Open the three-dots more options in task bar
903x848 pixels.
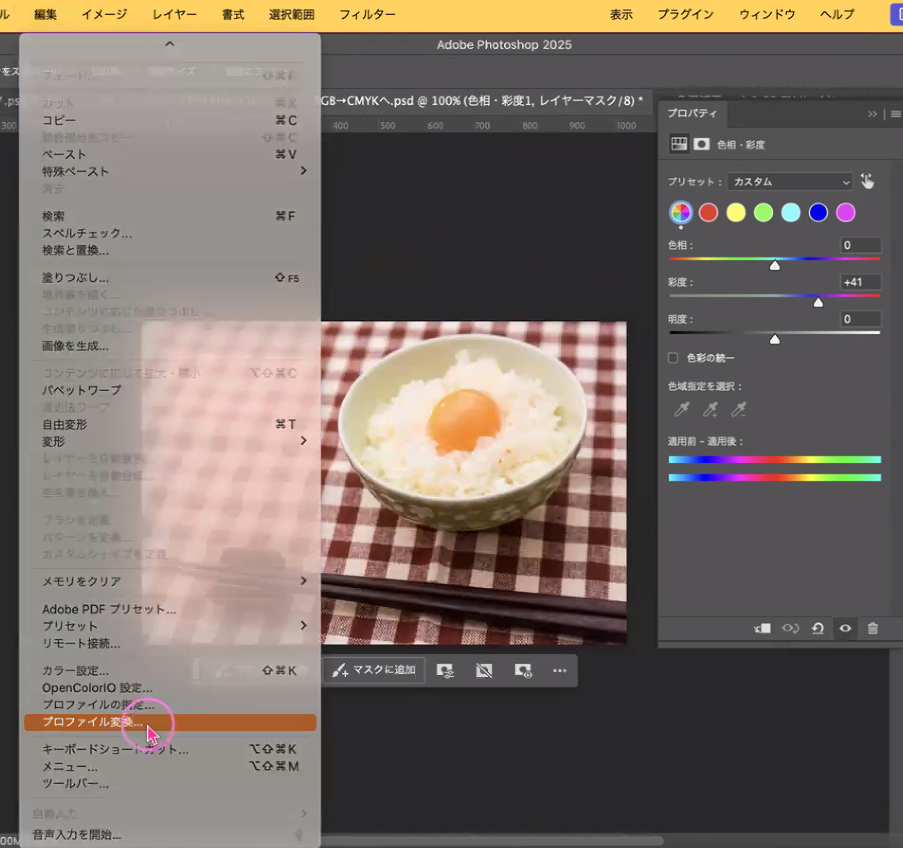coord(559,670)
